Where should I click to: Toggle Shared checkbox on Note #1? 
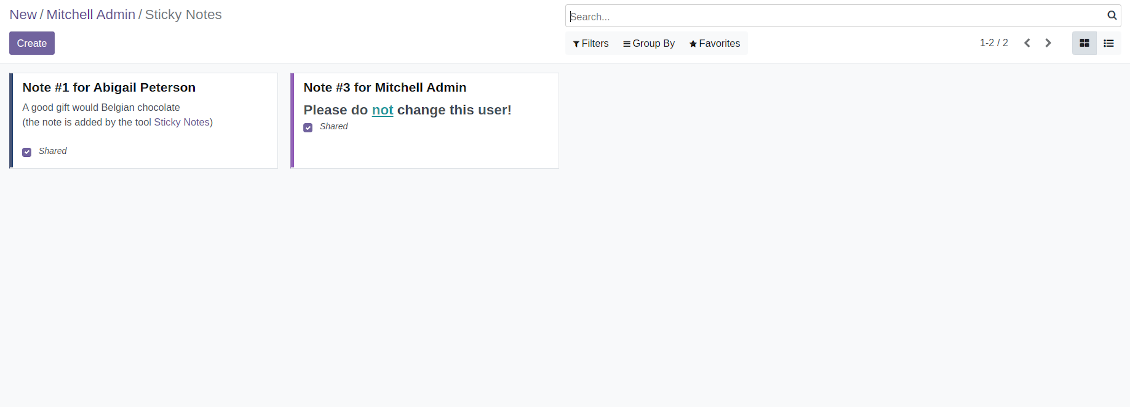pos(27,152)
